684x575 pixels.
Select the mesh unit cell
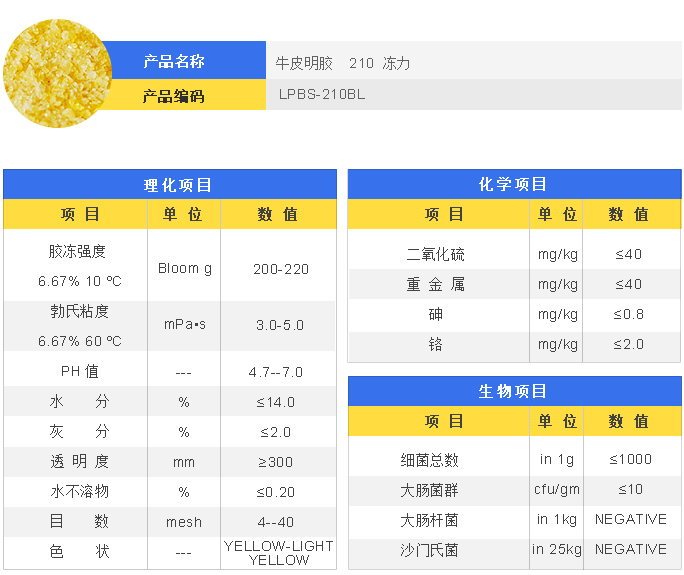(184, 522)
